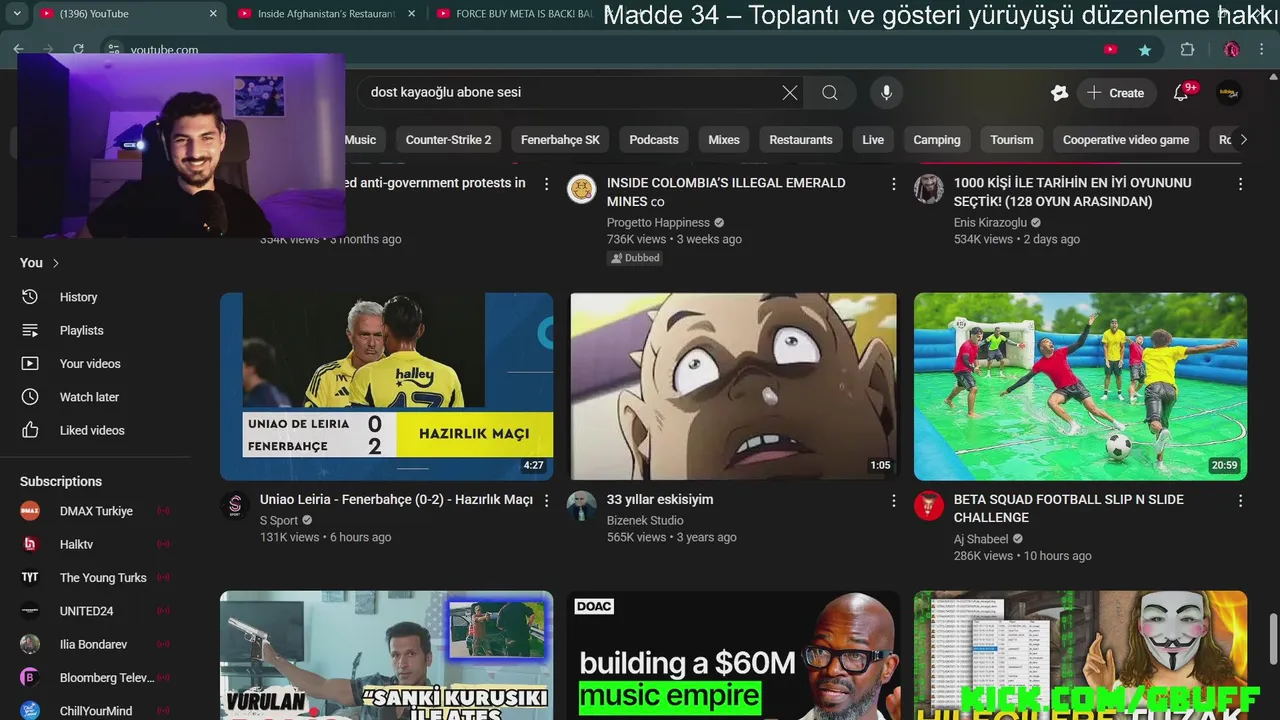The height and width of the screenshot is (720, 1280).
Task: Click the Create button
Action: pos(1115,92)
